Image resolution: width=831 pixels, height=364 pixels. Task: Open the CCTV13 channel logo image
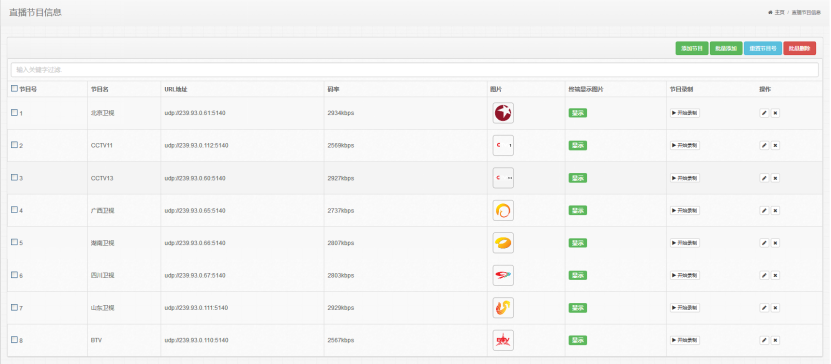click(x=503, y=178)
